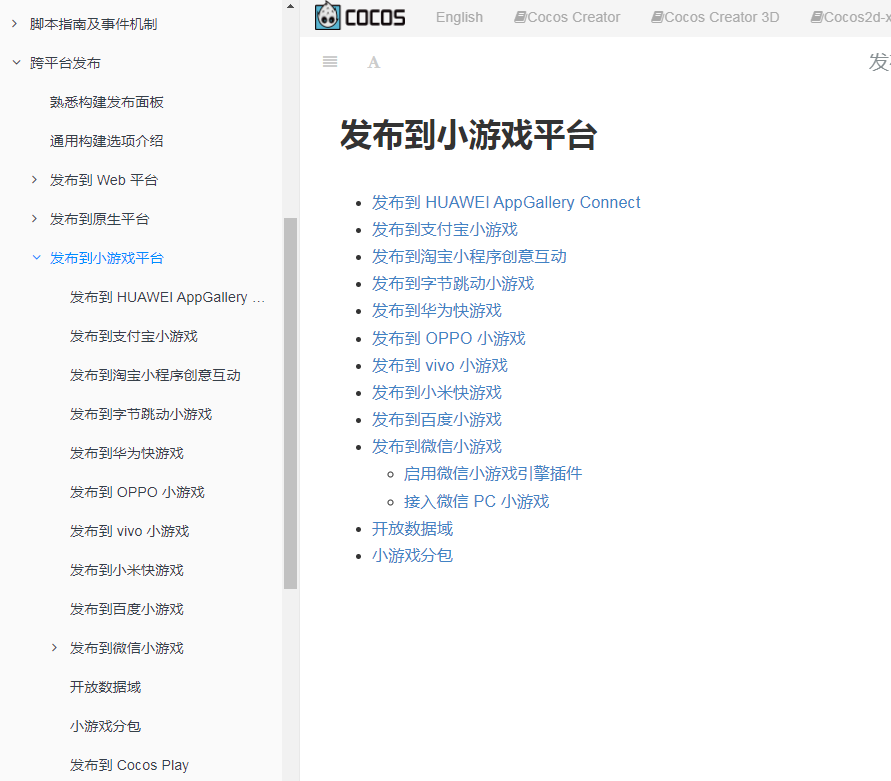
Task: Follow content link 发布到小米快游戏
Action: coord(436,393)
